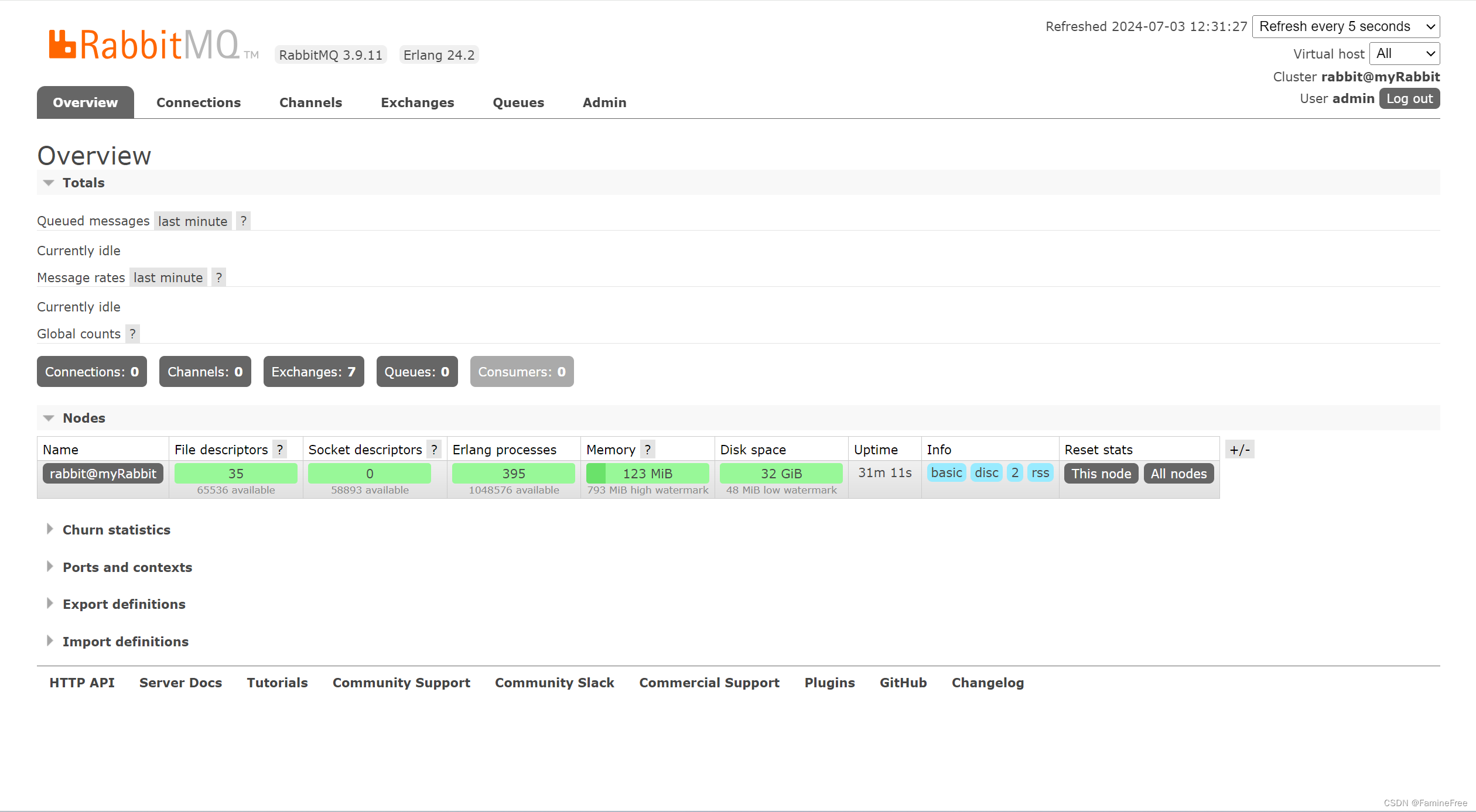This screenshot has height=812, width=1476.
Task: Click Socket descriptors help question mark
Action: pyautogui.click(x=434, y=450)
